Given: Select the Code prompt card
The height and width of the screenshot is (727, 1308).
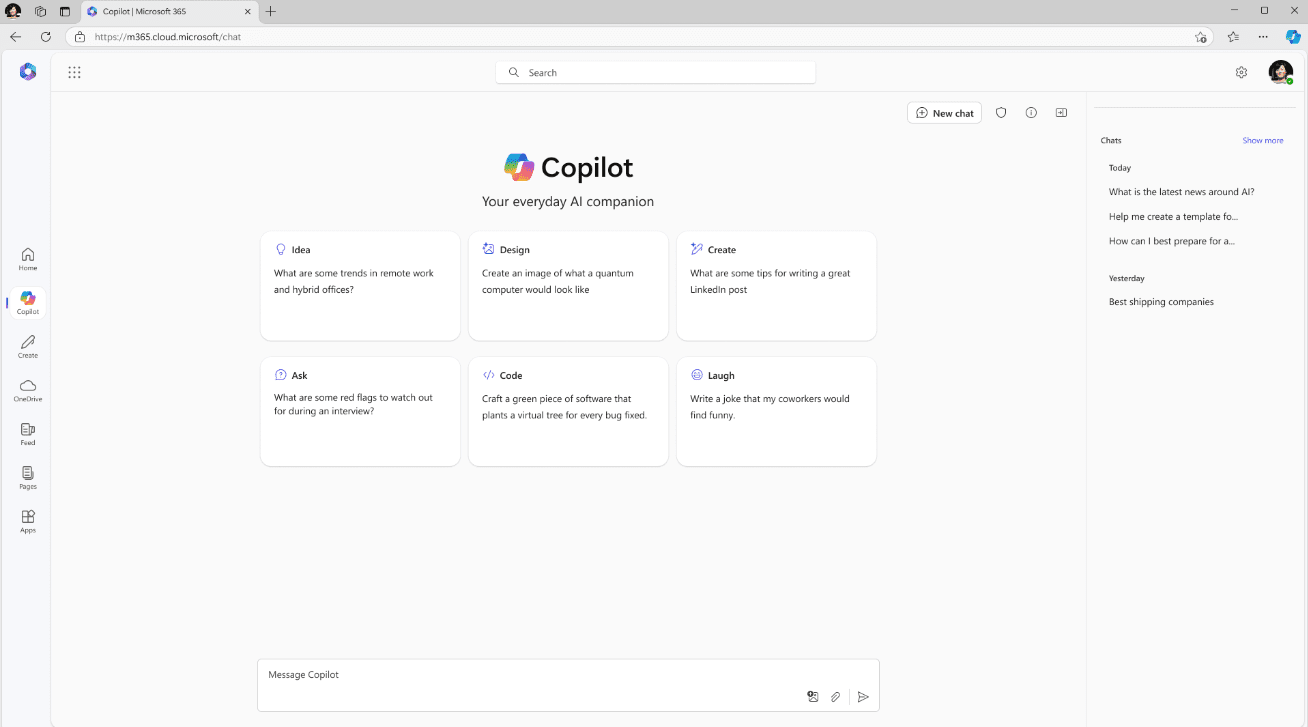Looking at the screenshot, I should pos(568,411).
